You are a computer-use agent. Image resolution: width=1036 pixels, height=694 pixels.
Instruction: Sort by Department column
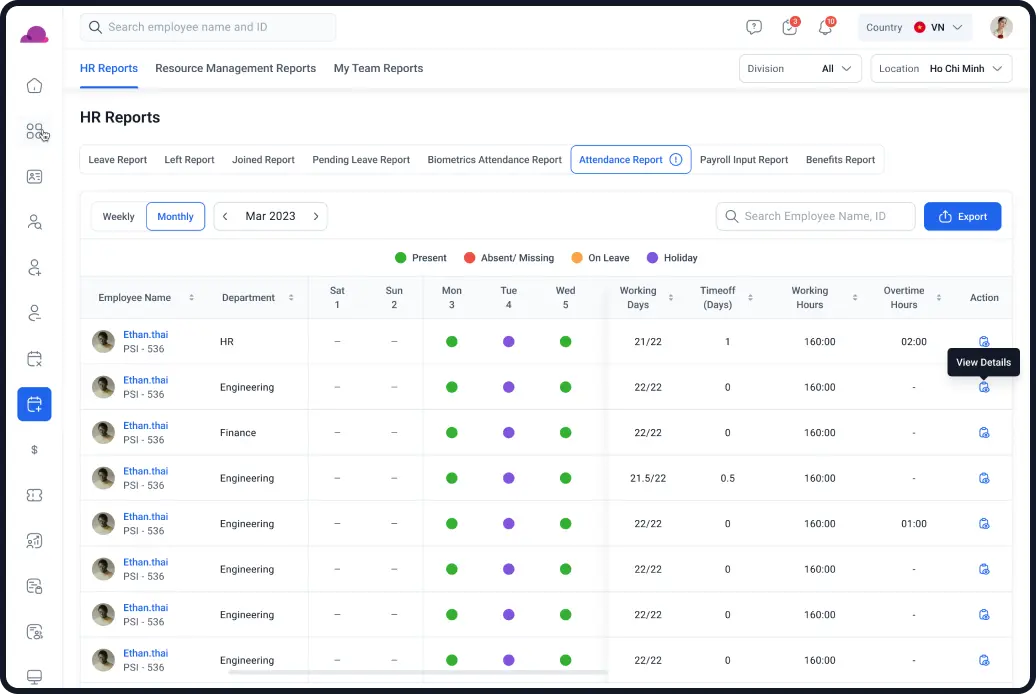pos(291,298)
